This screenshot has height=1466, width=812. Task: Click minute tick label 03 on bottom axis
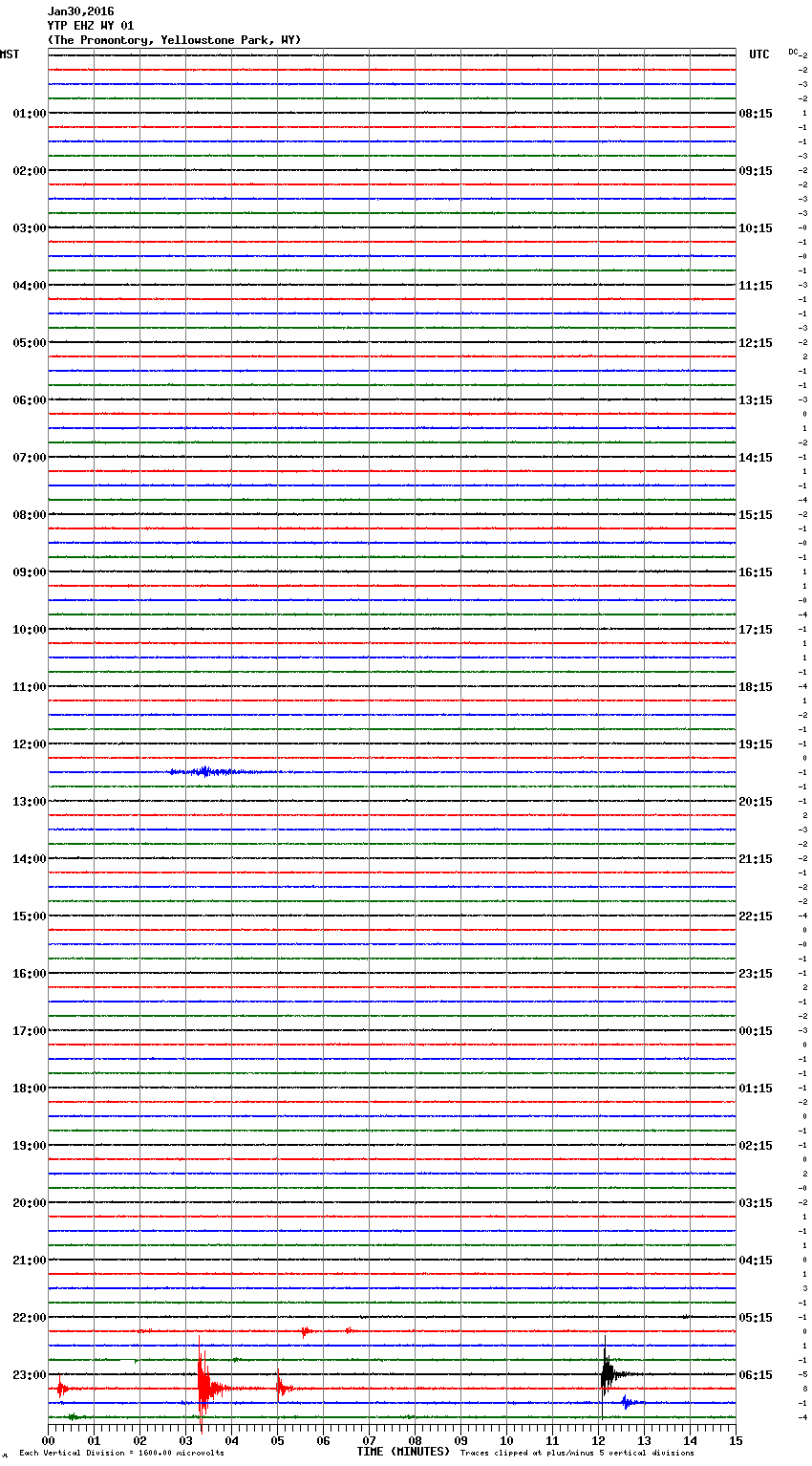(185, 1440)
